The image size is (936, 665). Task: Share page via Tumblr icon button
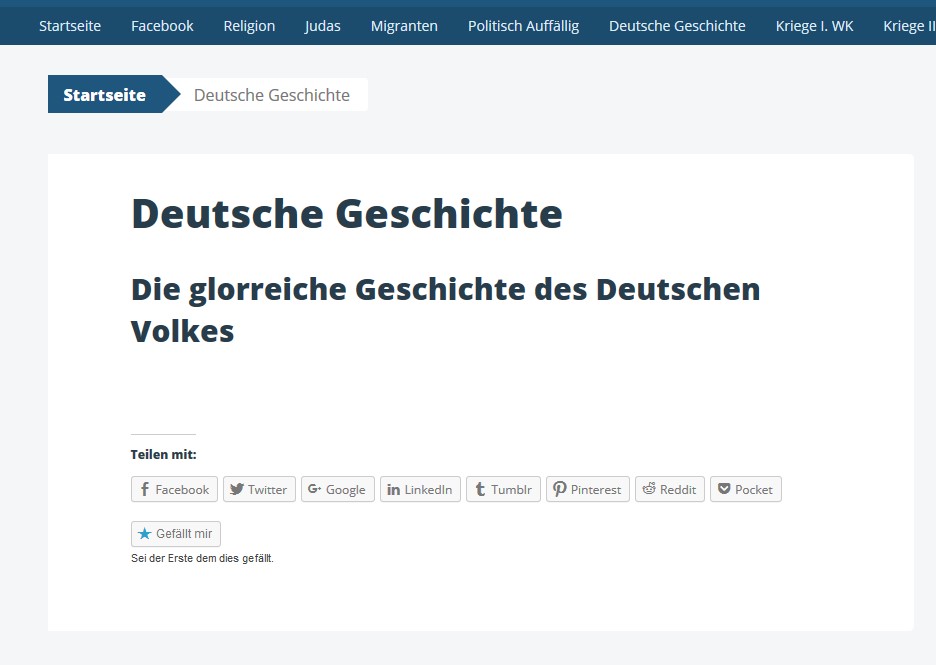pyautogui.click(x=503, y=489)
